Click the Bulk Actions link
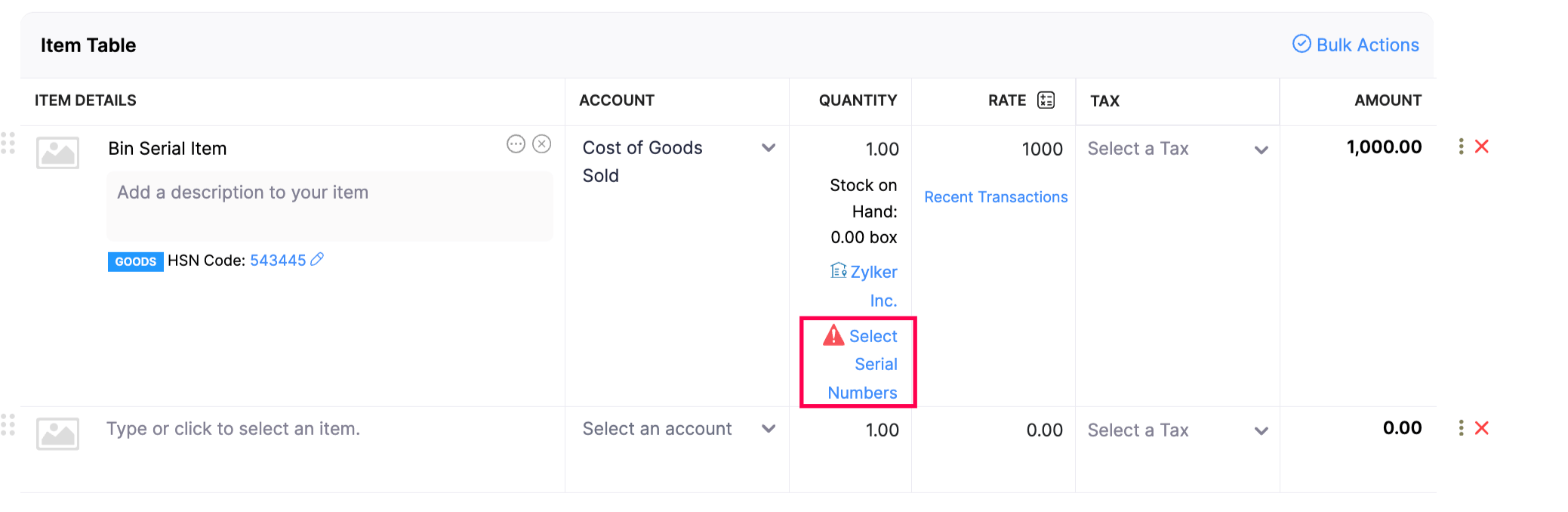The height and width of the screenshot is (512, 1568). click(x=1356, y=45)
